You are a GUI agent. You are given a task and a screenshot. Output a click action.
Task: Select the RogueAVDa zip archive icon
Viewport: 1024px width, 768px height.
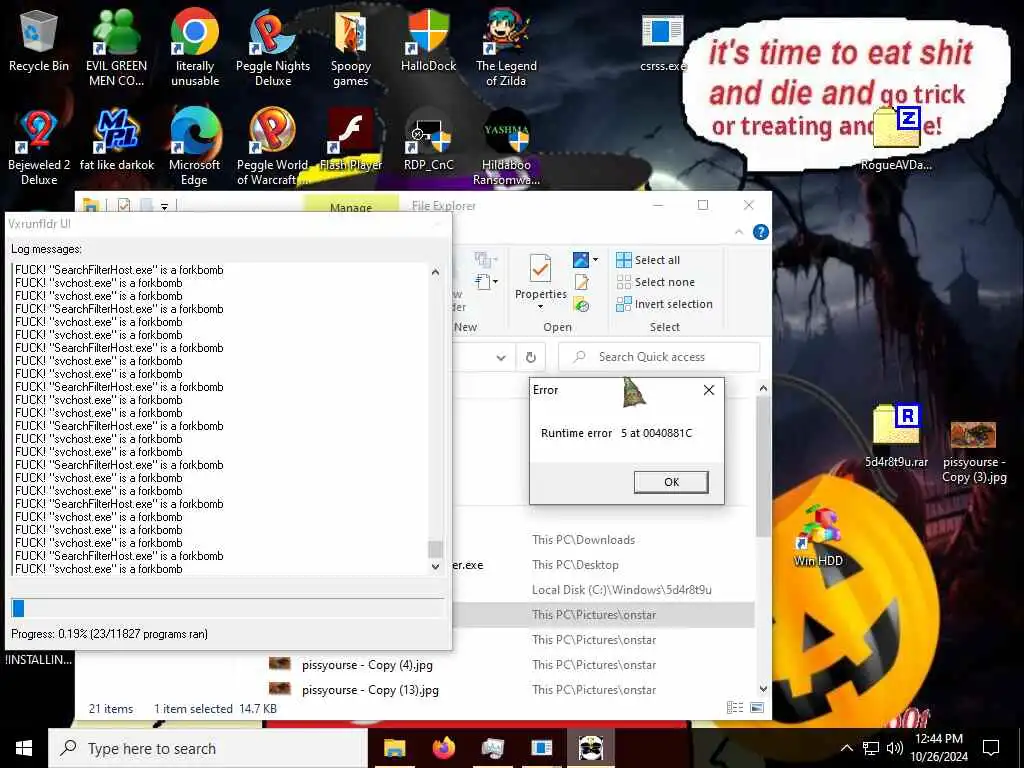tap(897, 137)
